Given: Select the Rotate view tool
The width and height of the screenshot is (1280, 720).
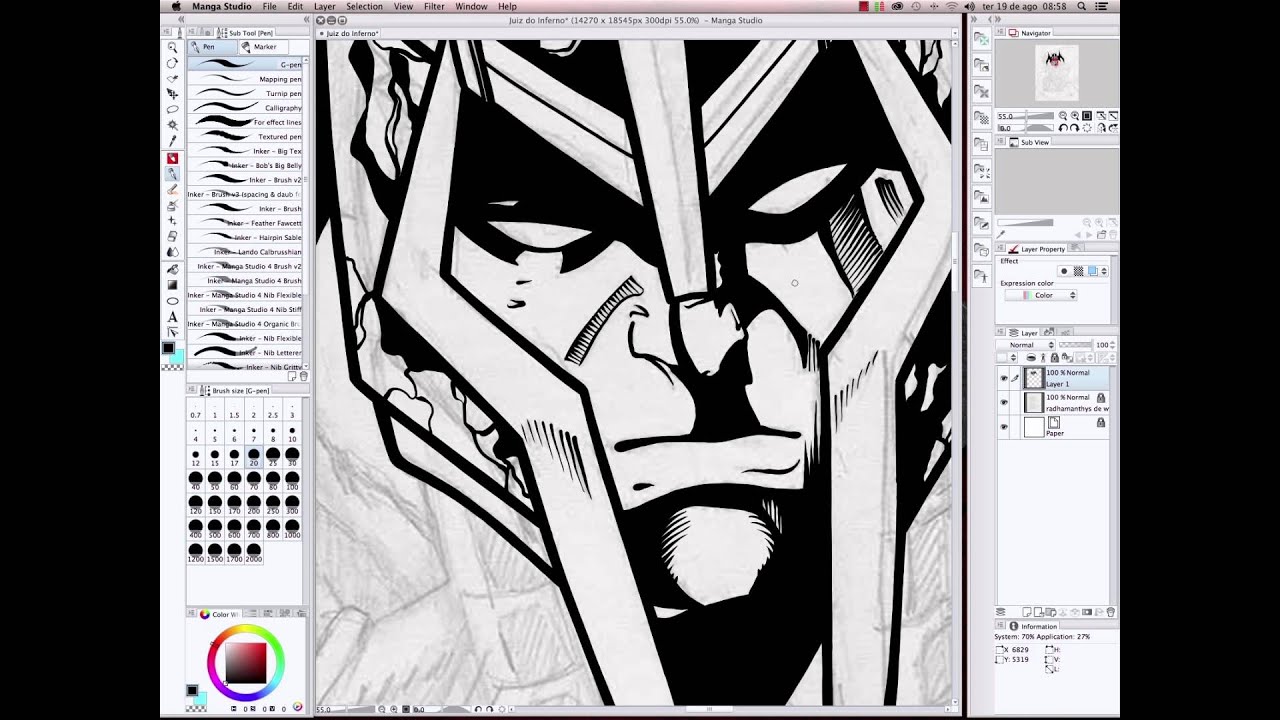Looking at the screenshot, I should coord(173,62).
